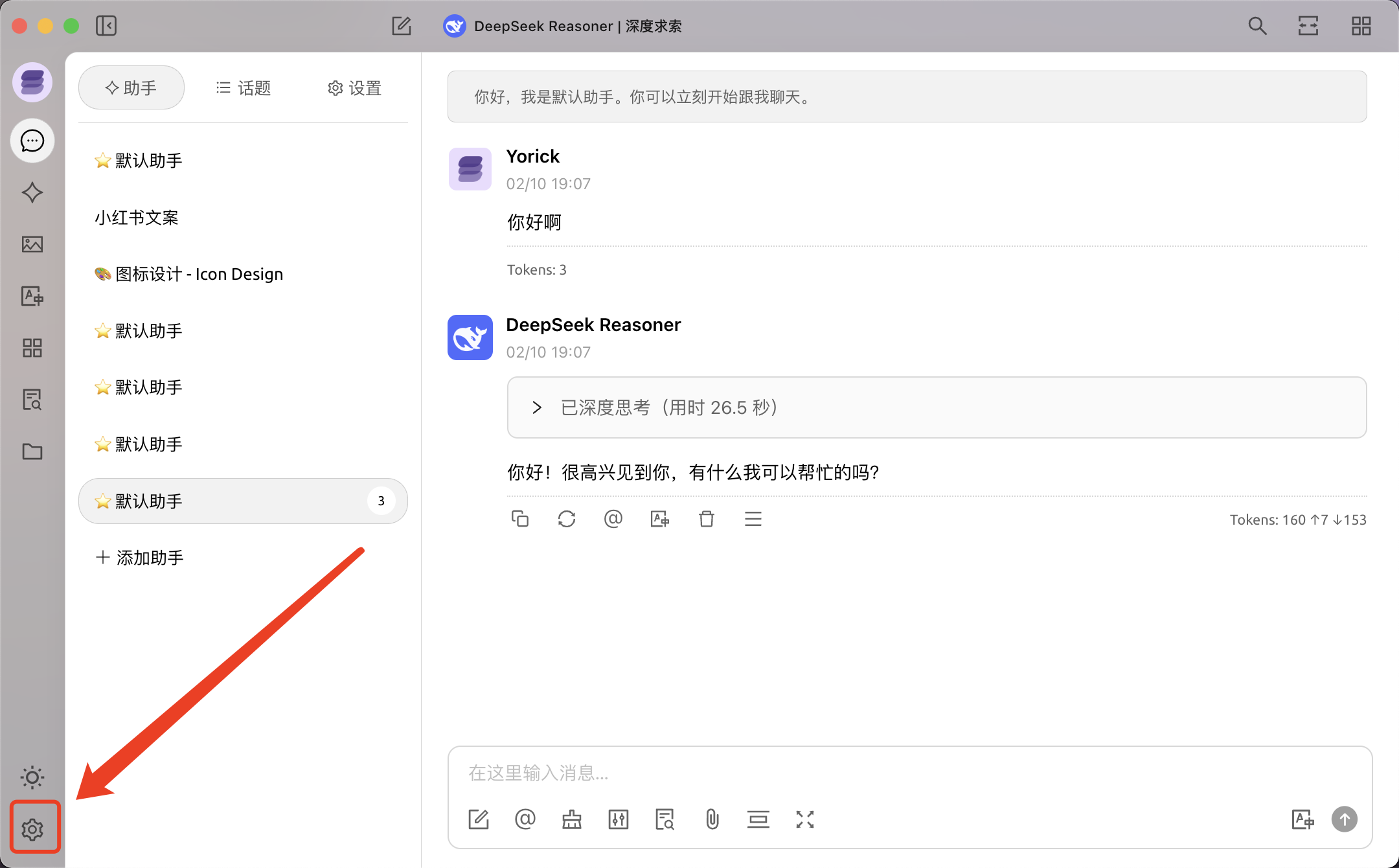
Task: Click clear context icon in input toolbar
Action: (758, 819)
